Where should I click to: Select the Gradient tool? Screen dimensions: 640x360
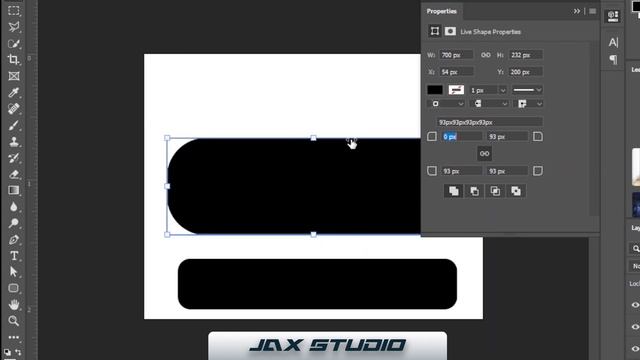(13, 190)
